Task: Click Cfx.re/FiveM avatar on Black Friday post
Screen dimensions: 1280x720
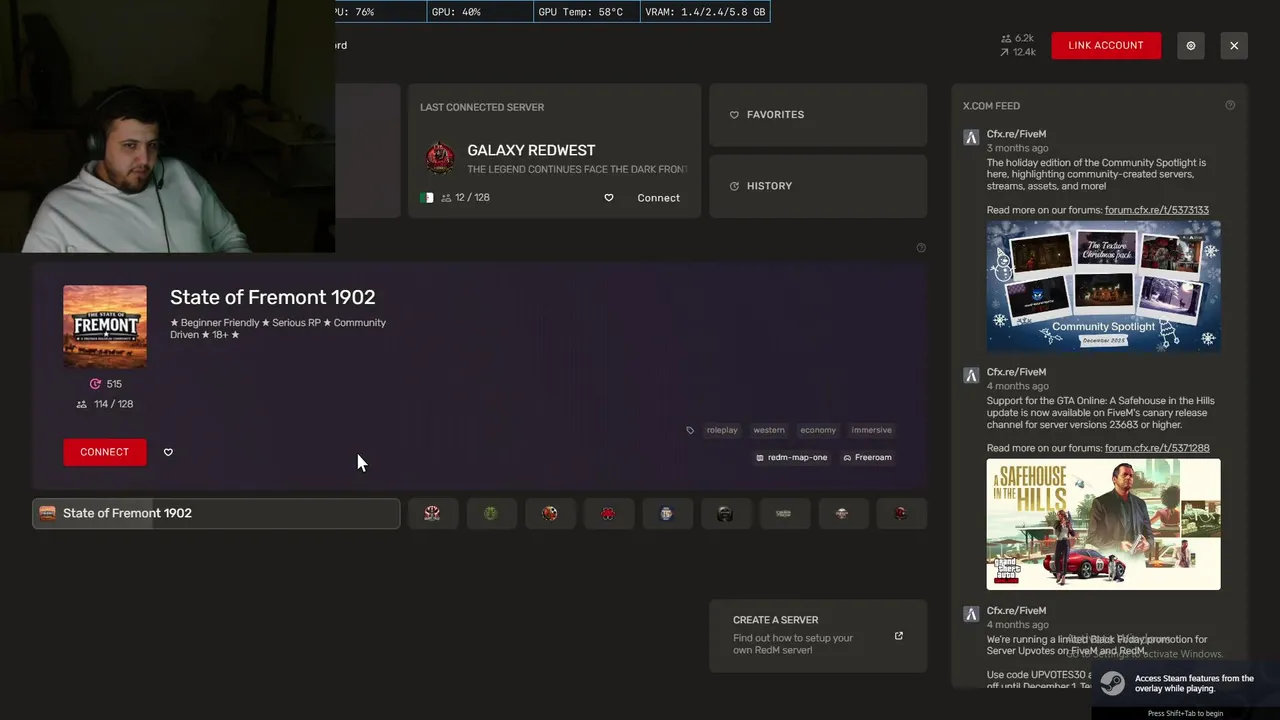Action: click(971, 613)
